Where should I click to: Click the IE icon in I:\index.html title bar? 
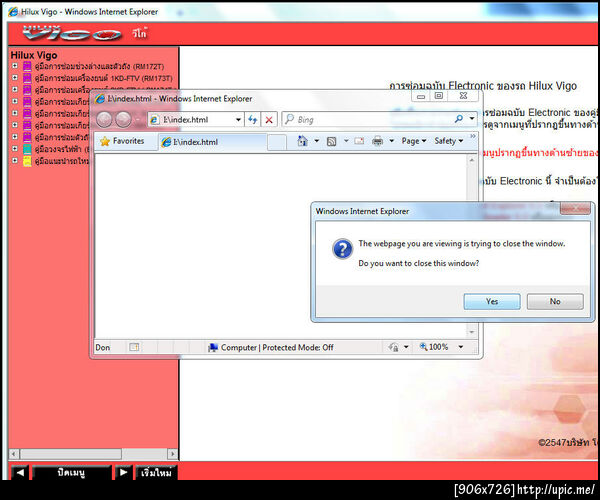click(x=100, y=99)
